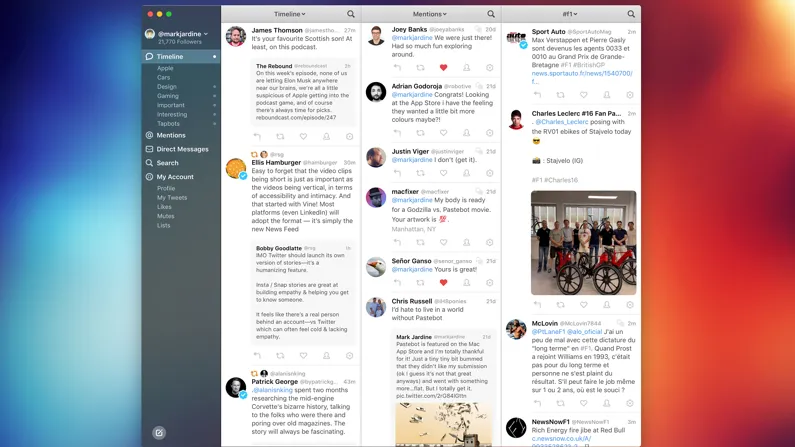The image size is (795, 447).
Task: Open @Charles_Leclerc mention link
Action: 562,122
